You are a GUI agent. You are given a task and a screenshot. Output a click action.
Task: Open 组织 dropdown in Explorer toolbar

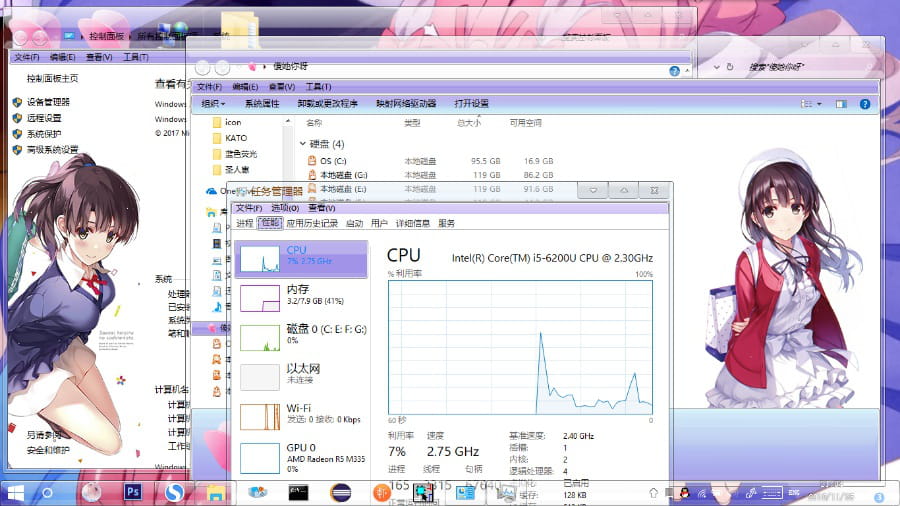214,104
